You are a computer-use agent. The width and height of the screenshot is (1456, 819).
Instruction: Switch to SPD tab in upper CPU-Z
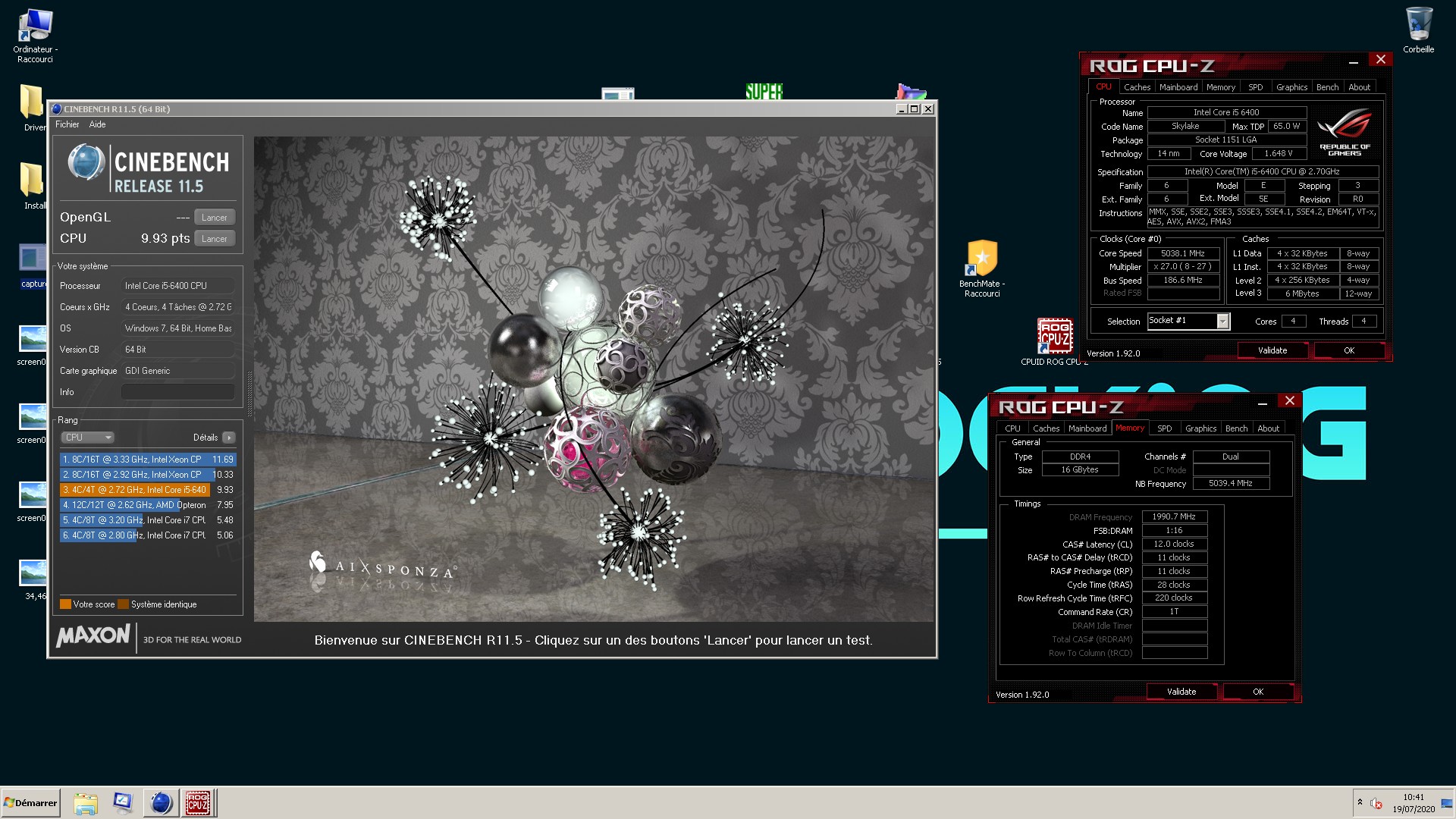[x=1256, y=87]
